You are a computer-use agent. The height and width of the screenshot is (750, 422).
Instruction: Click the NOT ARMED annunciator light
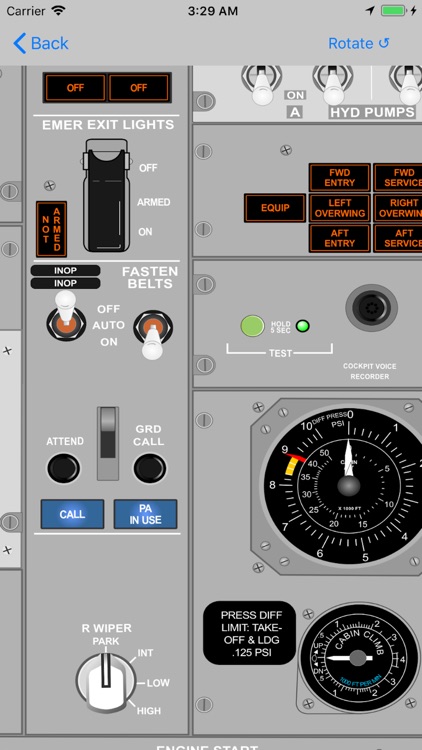(x=52, y=229)
